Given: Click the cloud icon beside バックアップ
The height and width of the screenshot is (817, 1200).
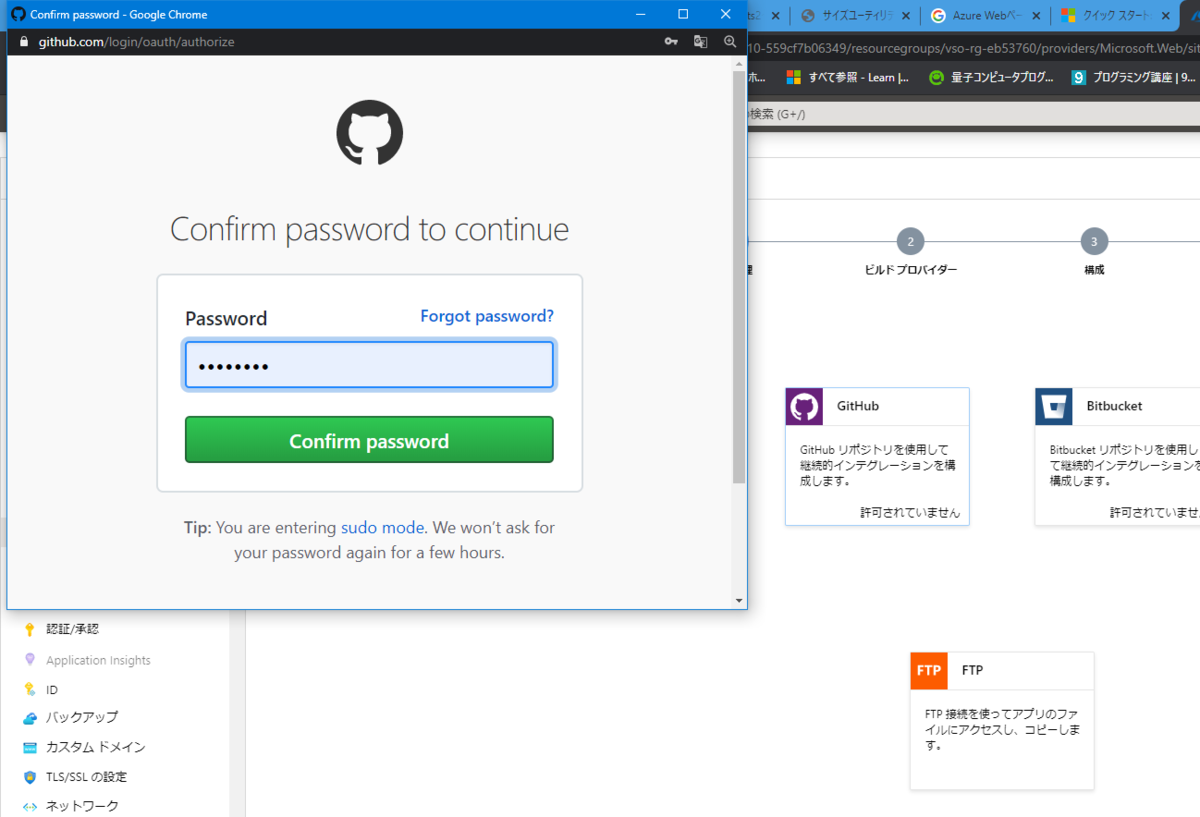Looking at the screenshot, I should click(30, 718).
